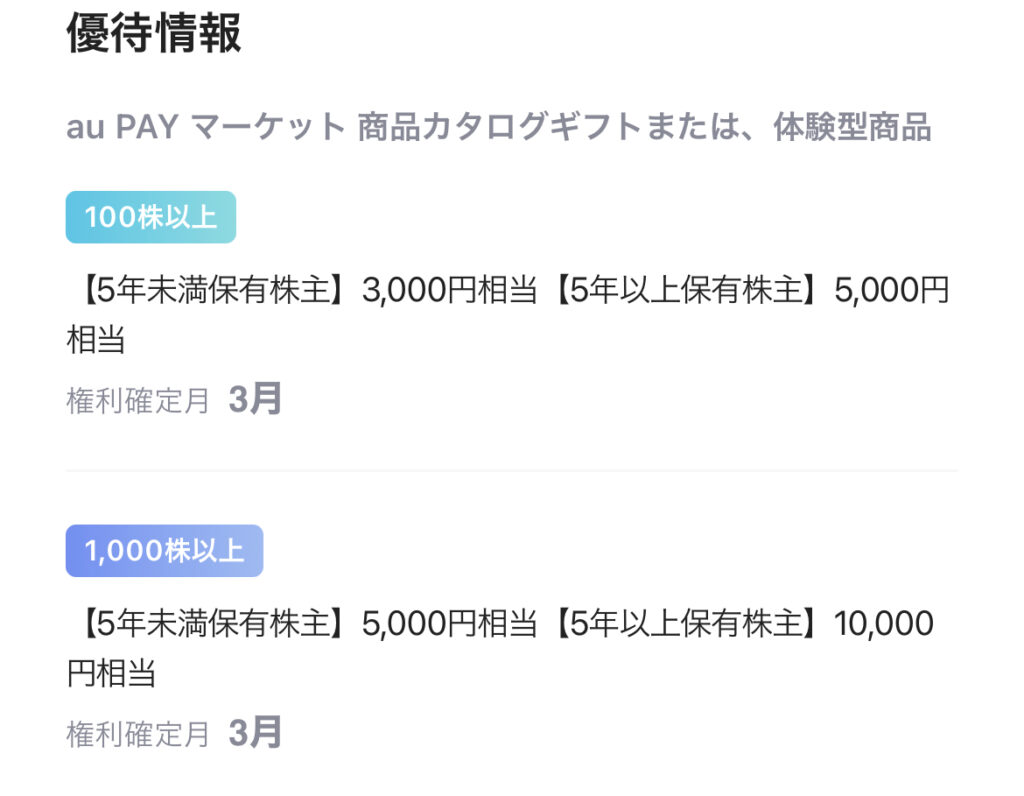Viewport: 1024px width, 796px height.
Task: Click the 3月 value under 100株以上
Action: point(255,399)
